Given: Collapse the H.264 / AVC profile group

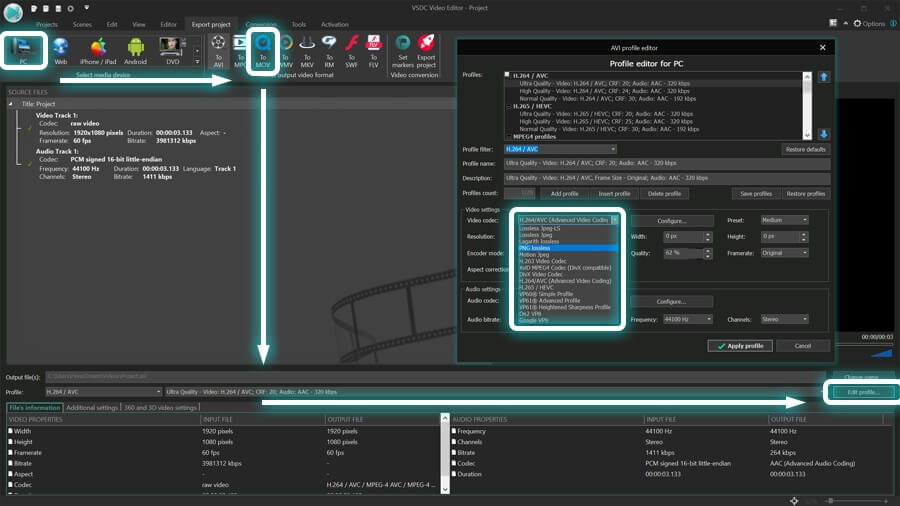Looking at the screenshot, I should tap(507, 75).
